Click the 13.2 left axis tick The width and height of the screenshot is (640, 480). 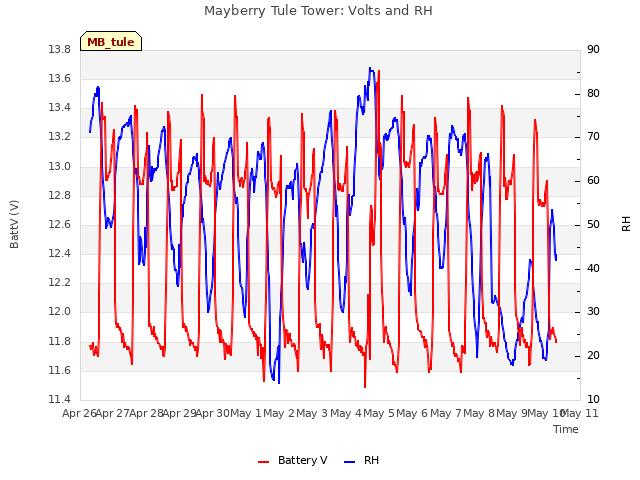(59, 137)
